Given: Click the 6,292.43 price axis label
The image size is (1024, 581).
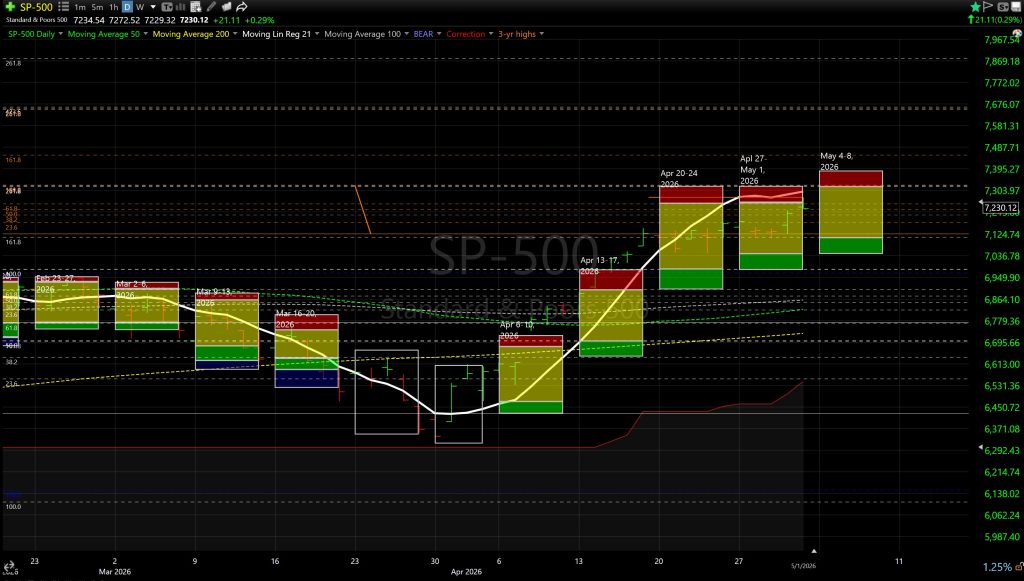Looking at the screenshot, I should pos(1002,450).
